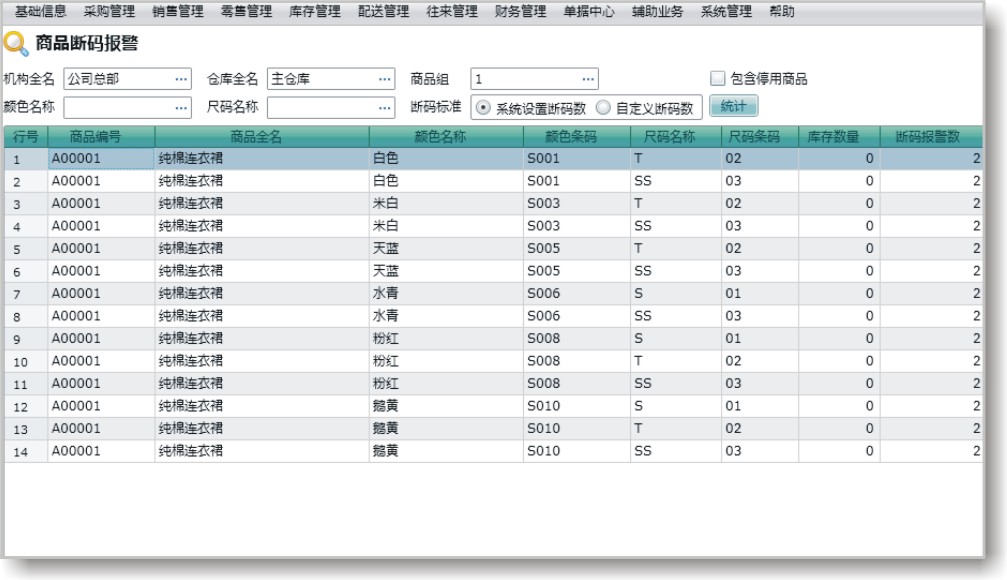Open the 配送管理 menu
This screenshot has height=580, width=1007.
383,11
